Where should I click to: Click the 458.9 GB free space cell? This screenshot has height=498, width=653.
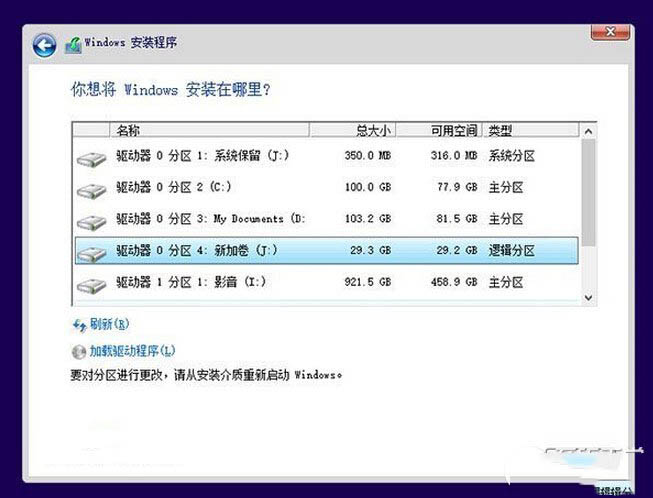[x=454, y=282]
